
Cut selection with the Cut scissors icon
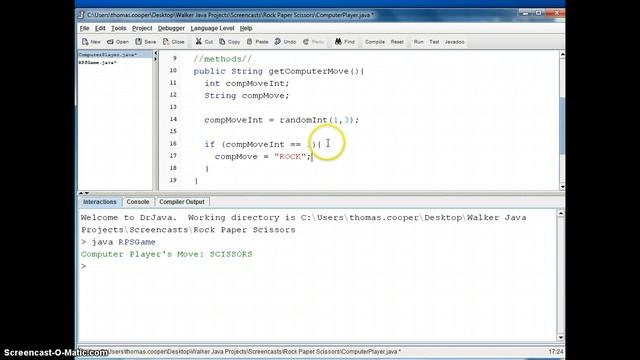[x=198, y=42]
